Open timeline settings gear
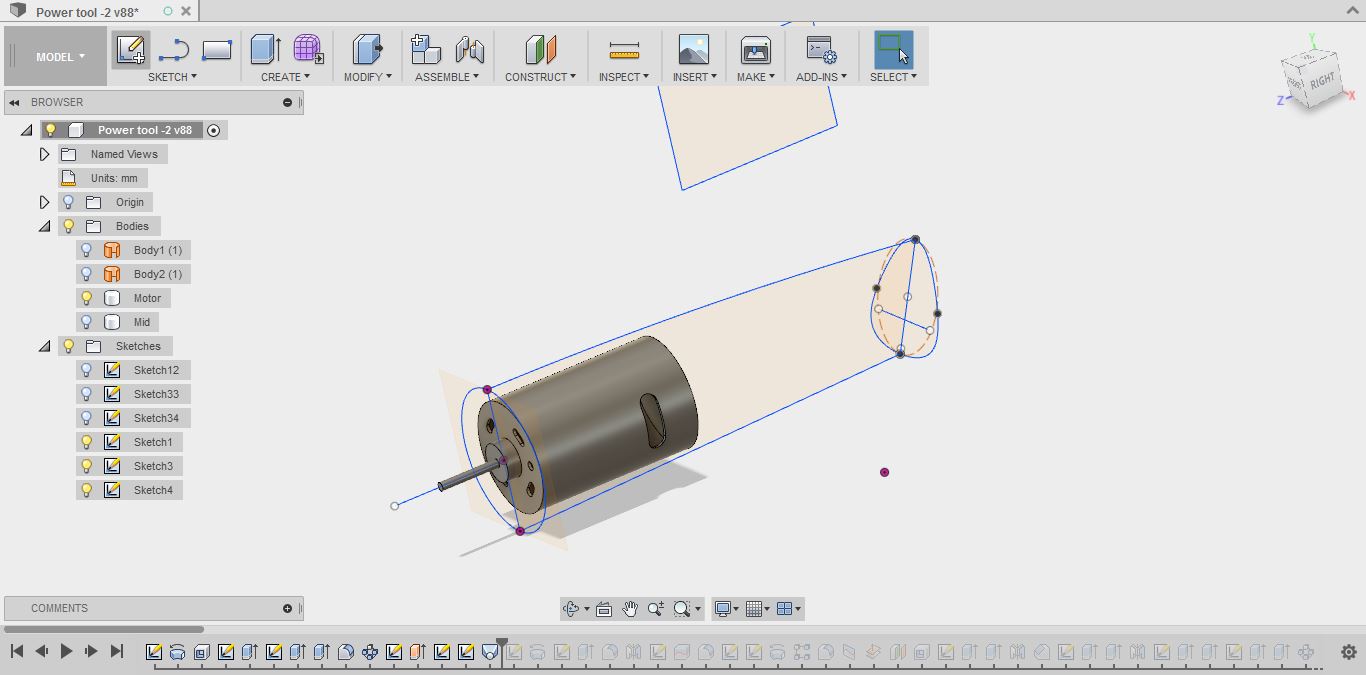Image resolution: width=1366 pixels, height=675 pixels. [x=1349, y=652]
